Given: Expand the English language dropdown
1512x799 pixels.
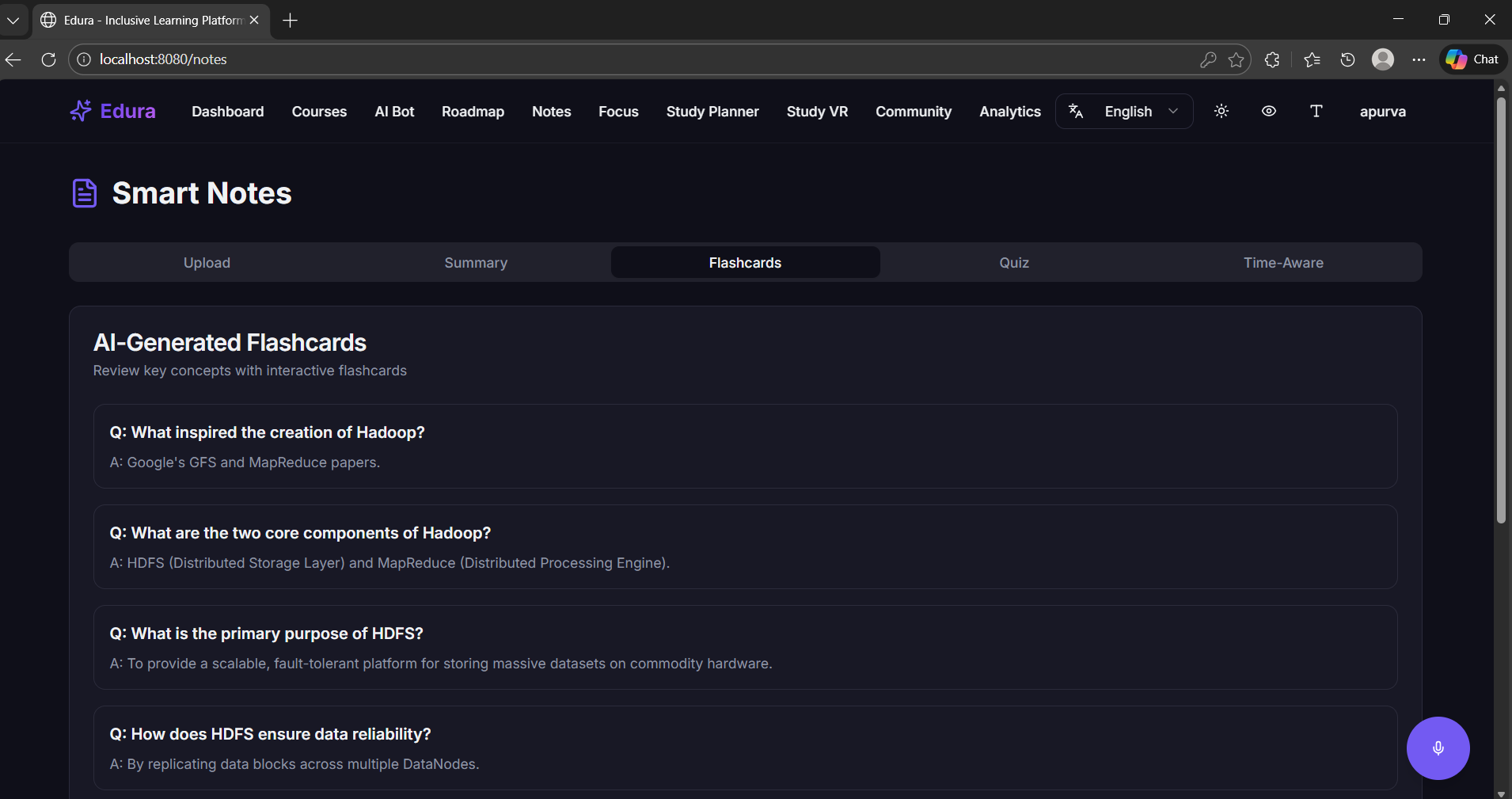Looking at the screenshot, I should [x=1124, y=112].
